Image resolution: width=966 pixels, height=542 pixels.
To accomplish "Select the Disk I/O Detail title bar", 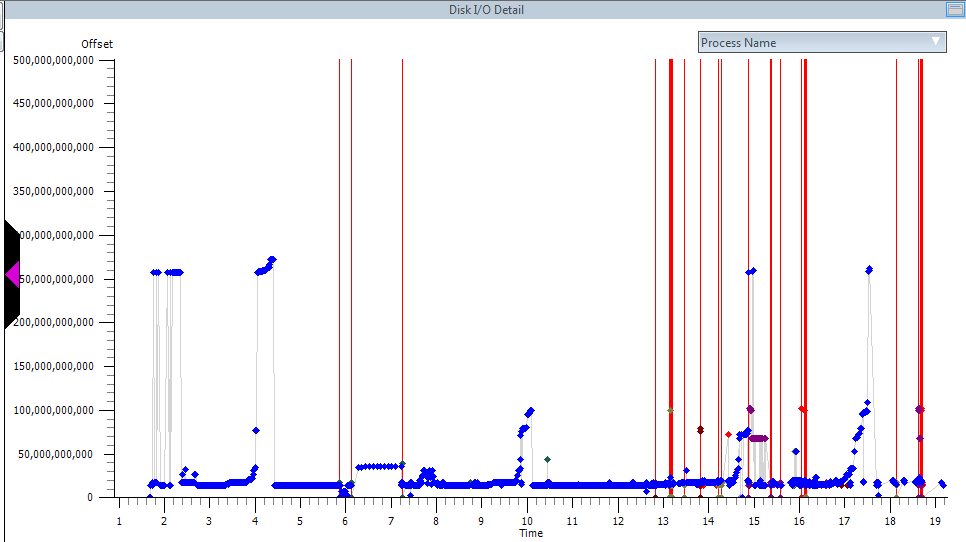I will [486, 10].
